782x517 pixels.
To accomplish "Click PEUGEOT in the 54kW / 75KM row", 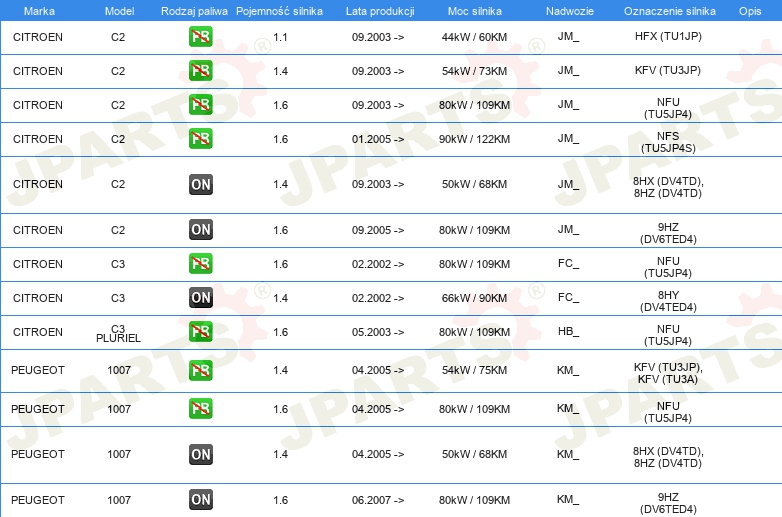I will (x=38, y=370).
